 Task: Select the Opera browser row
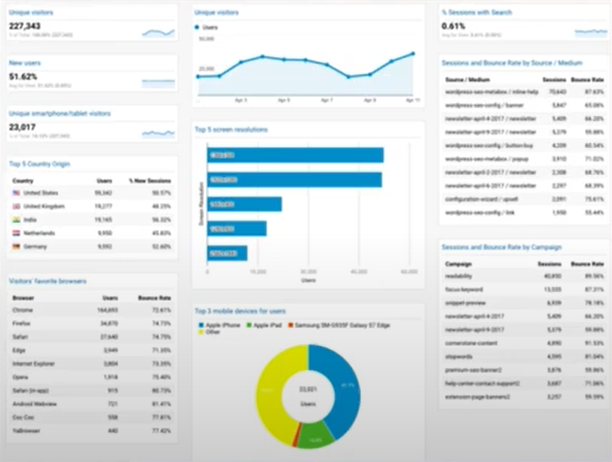(x=92, y=377)
